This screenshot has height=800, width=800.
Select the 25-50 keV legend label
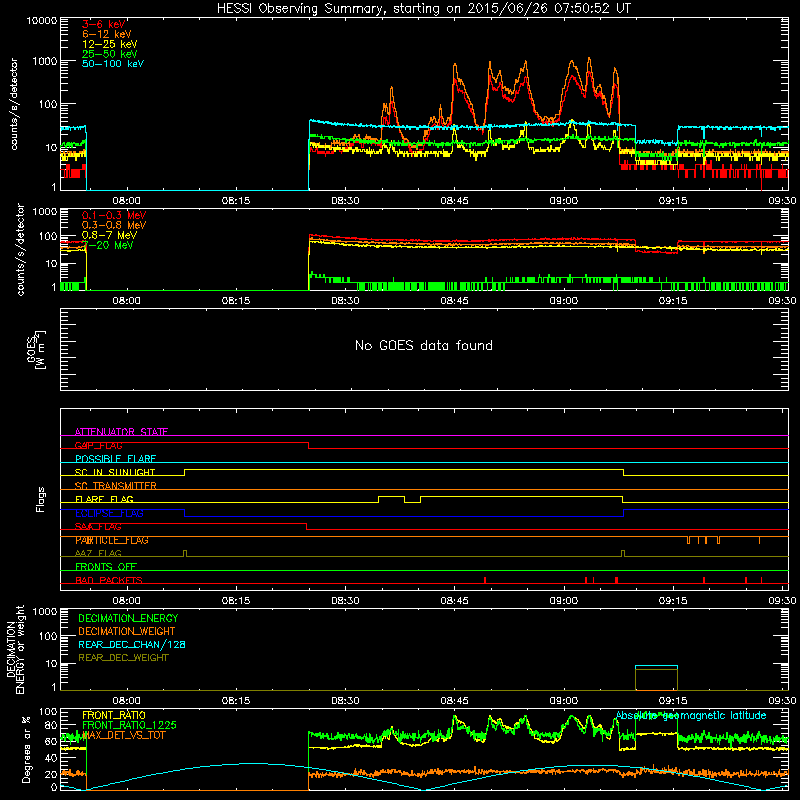click(110, 54)
